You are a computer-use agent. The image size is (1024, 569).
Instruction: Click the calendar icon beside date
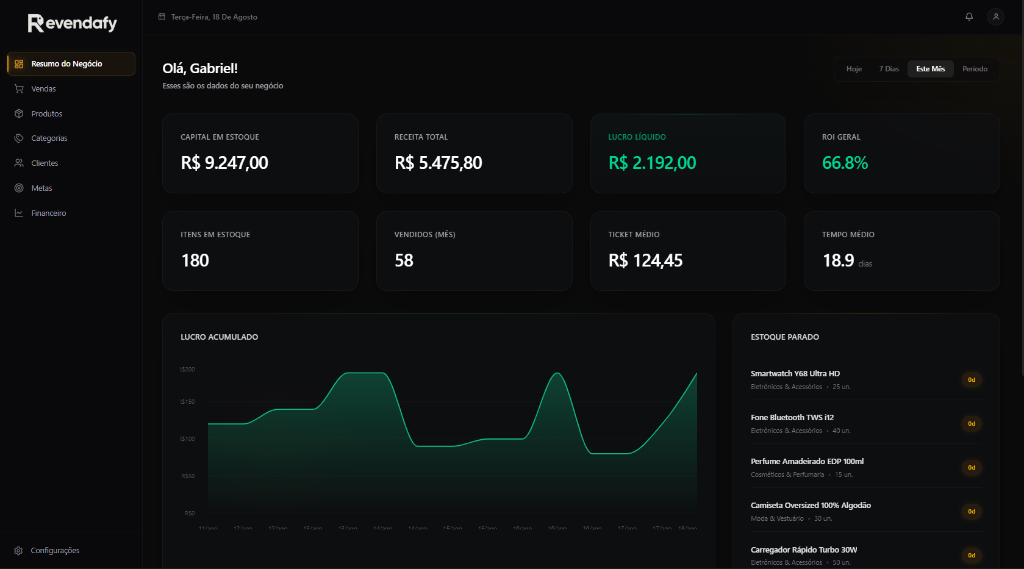point(162,17)
